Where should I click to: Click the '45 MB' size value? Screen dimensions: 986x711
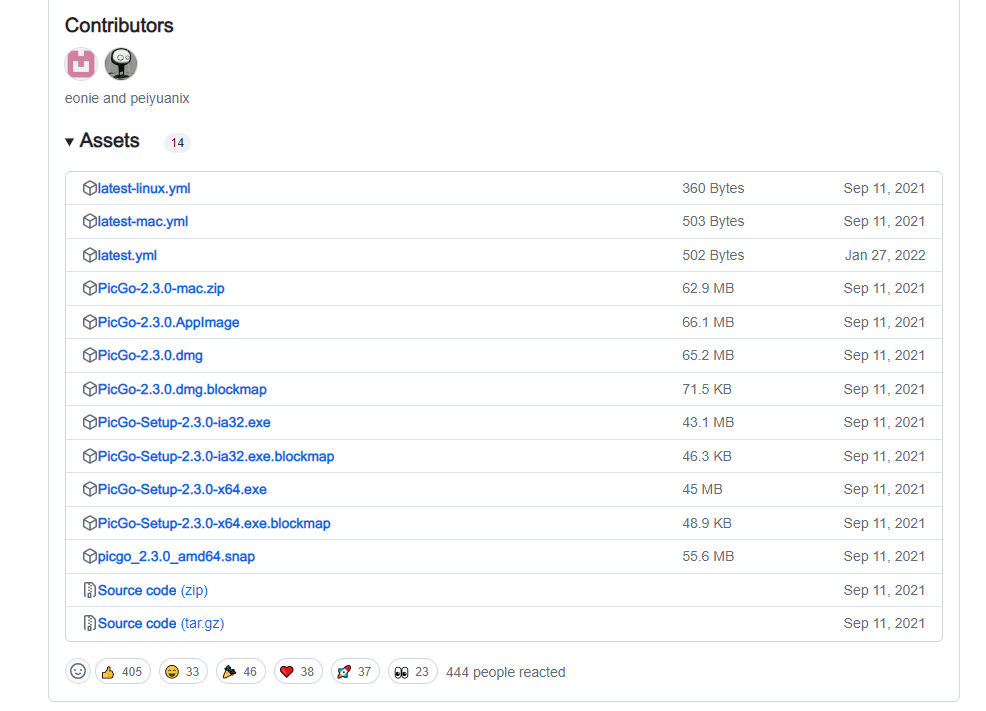(x=702, y=490)
